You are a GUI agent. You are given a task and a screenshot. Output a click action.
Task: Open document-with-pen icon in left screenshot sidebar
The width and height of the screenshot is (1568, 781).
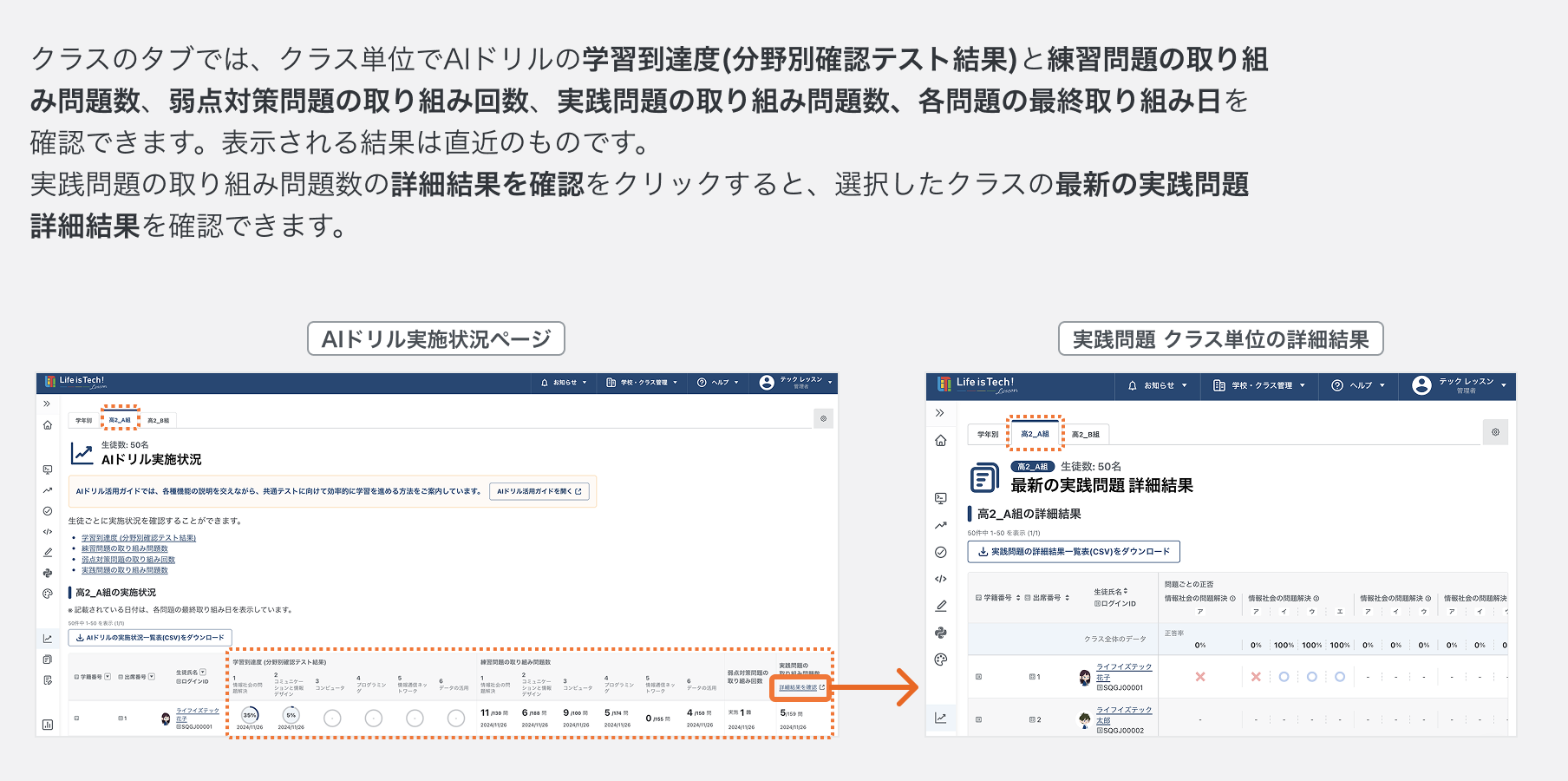tap(48, 680)
